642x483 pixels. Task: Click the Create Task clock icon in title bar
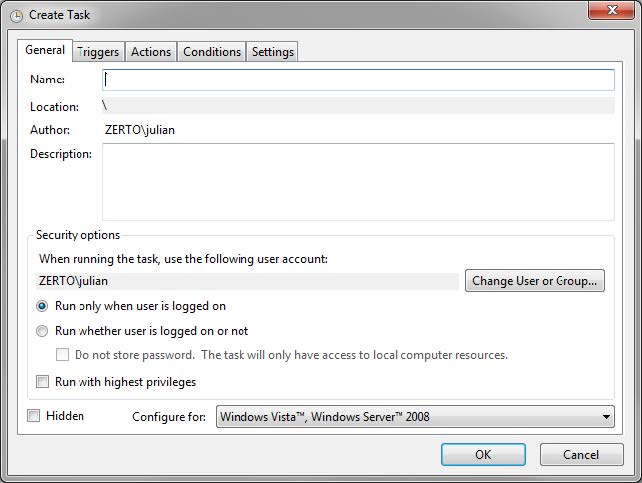tap(16, 16)
